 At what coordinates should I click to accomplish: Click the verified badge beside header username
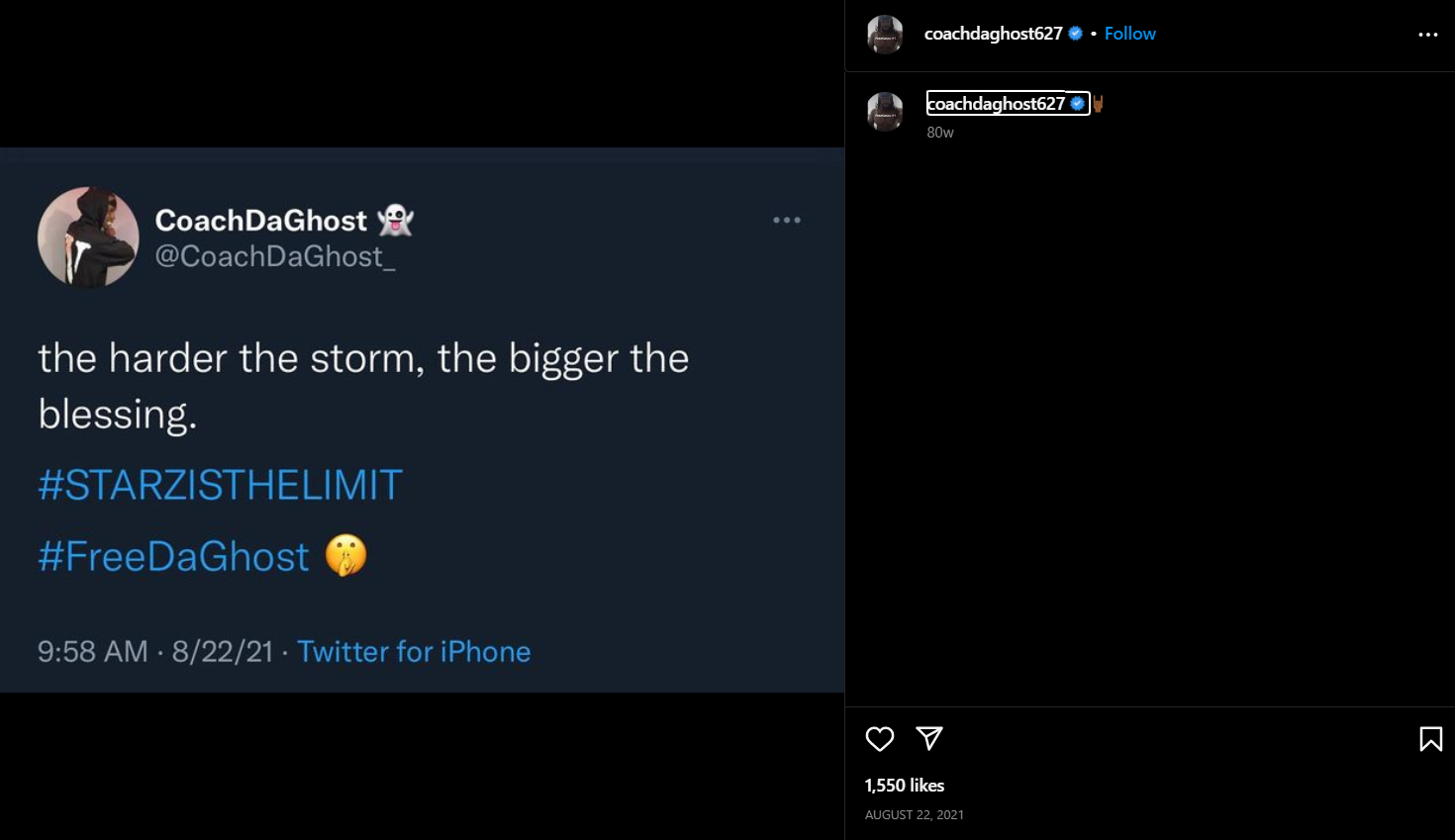1075,34
